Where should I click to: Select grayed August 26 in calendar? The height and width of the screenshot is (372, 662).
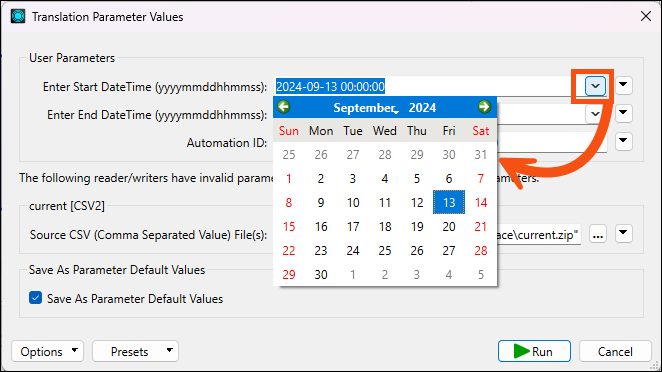point(321,155)
